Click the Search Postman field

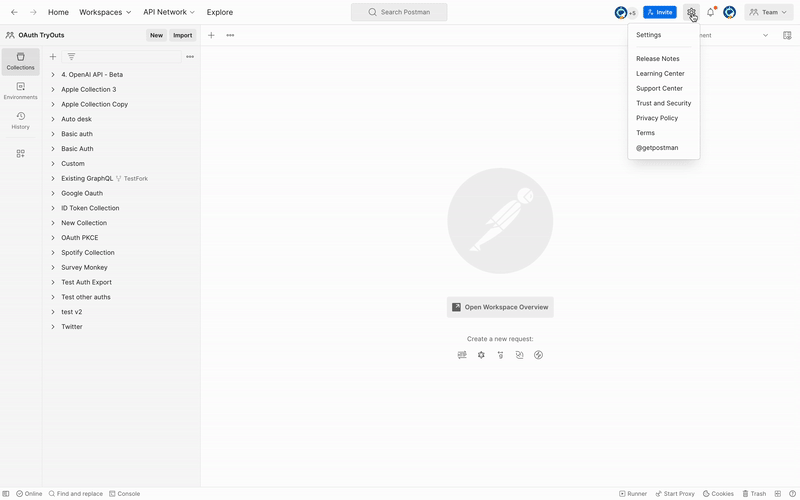pyautogui.click(x=399, y=12)
